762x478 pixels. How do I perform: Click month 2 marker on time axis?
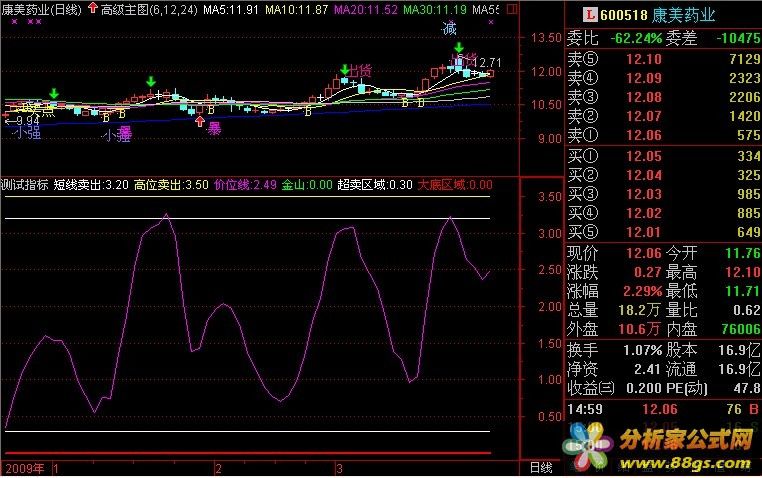click(x=218, y=469)
